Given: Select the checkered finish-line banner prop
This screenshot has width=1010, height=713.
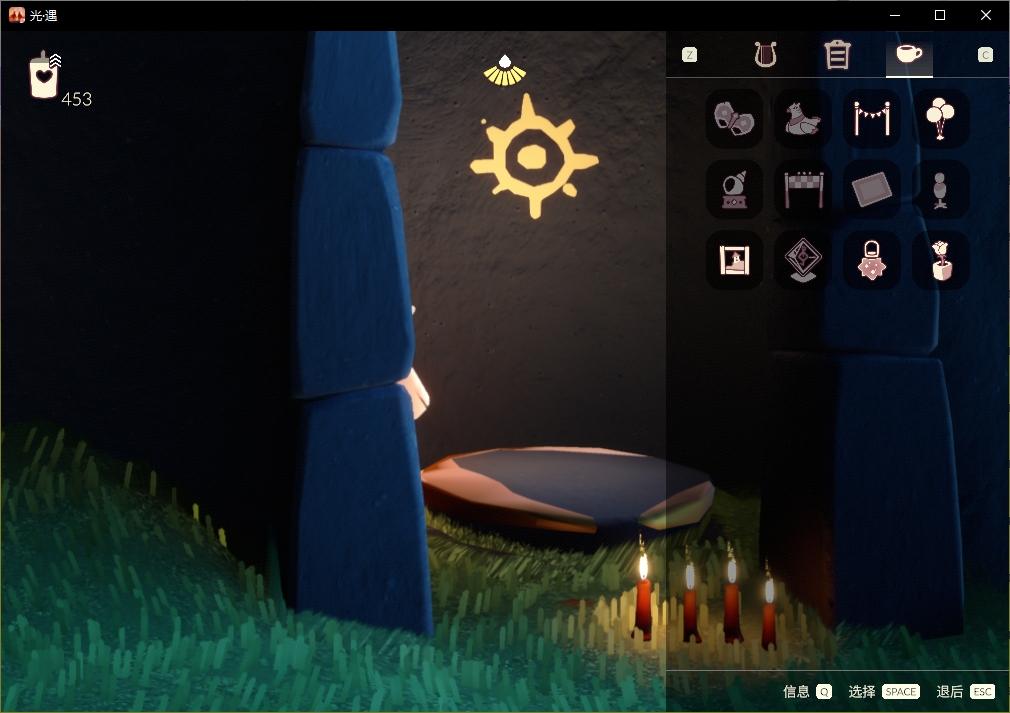Looking at the screenshot, I should coord(803,189).
